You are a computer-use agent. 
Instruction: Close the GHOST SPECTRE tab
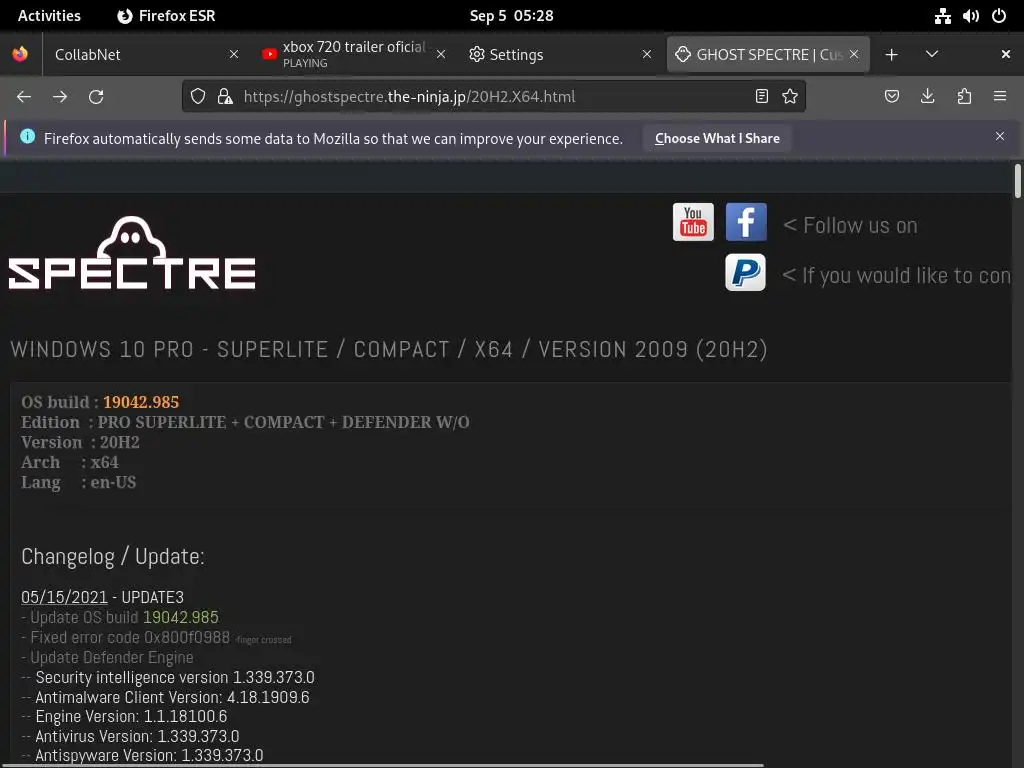854,54
